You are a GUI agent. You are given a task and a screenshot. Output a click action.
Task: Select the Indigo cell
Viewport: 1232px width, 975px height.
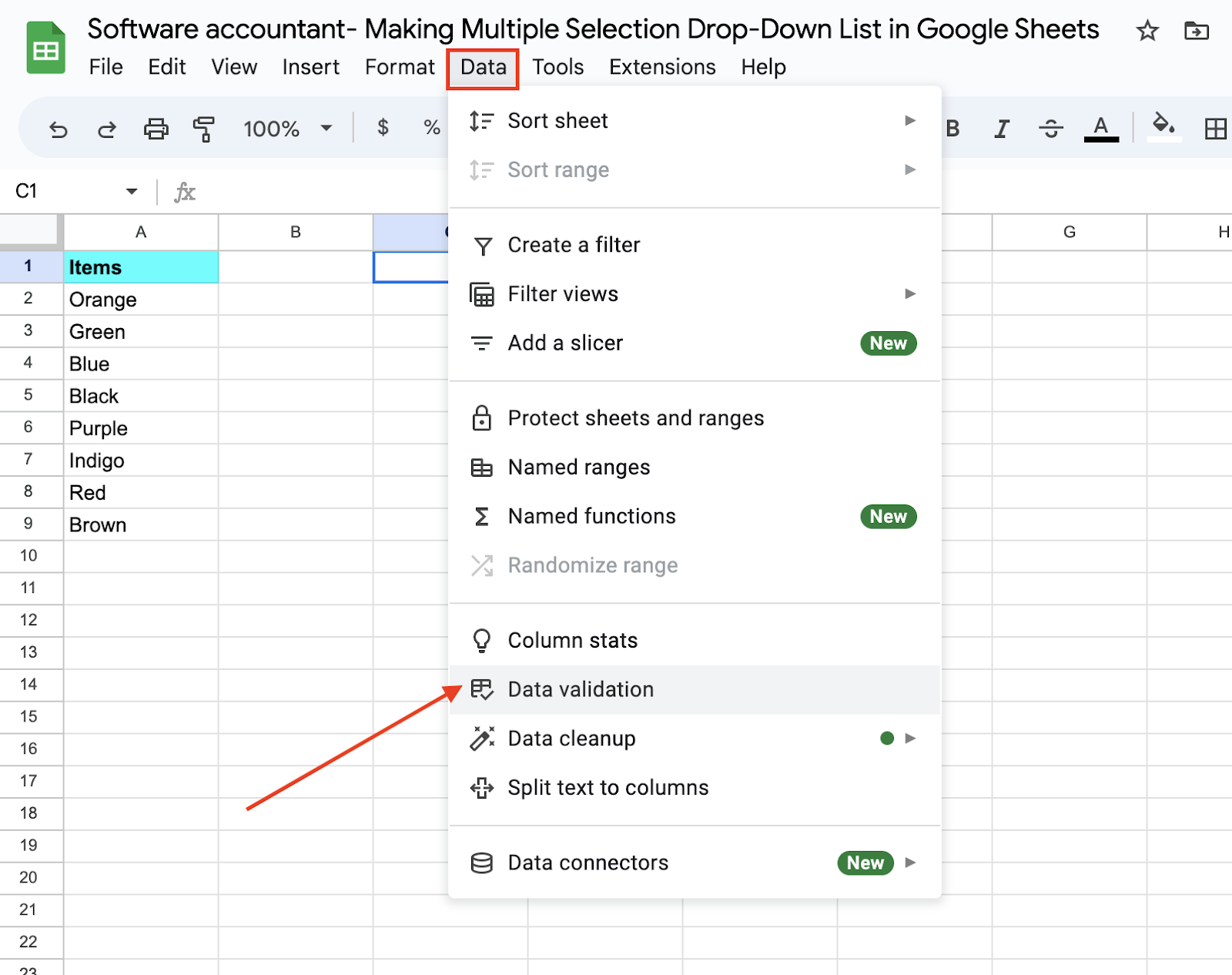141,460
